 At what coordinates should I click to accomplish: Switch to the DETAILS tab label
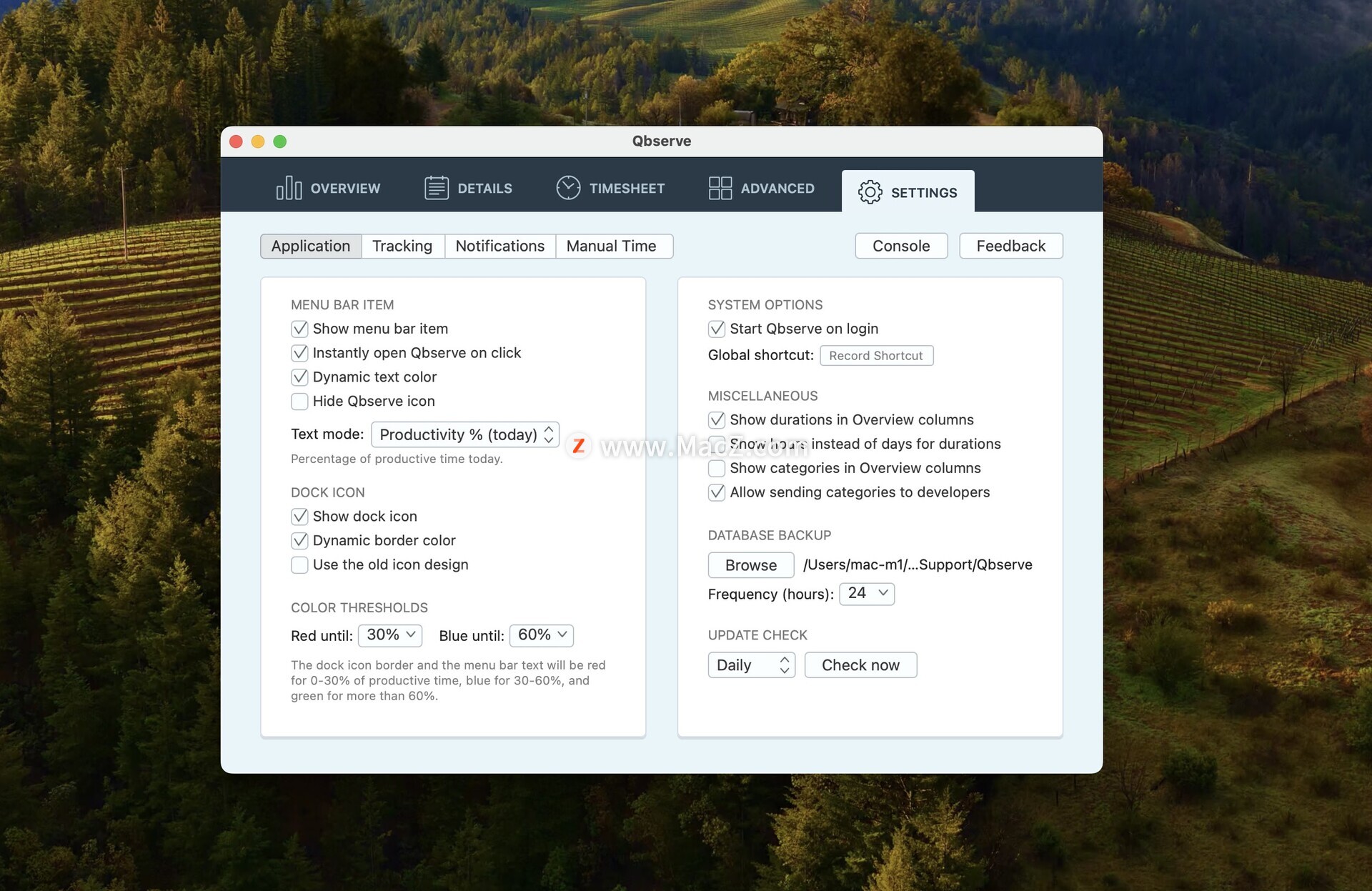point(484,189)
